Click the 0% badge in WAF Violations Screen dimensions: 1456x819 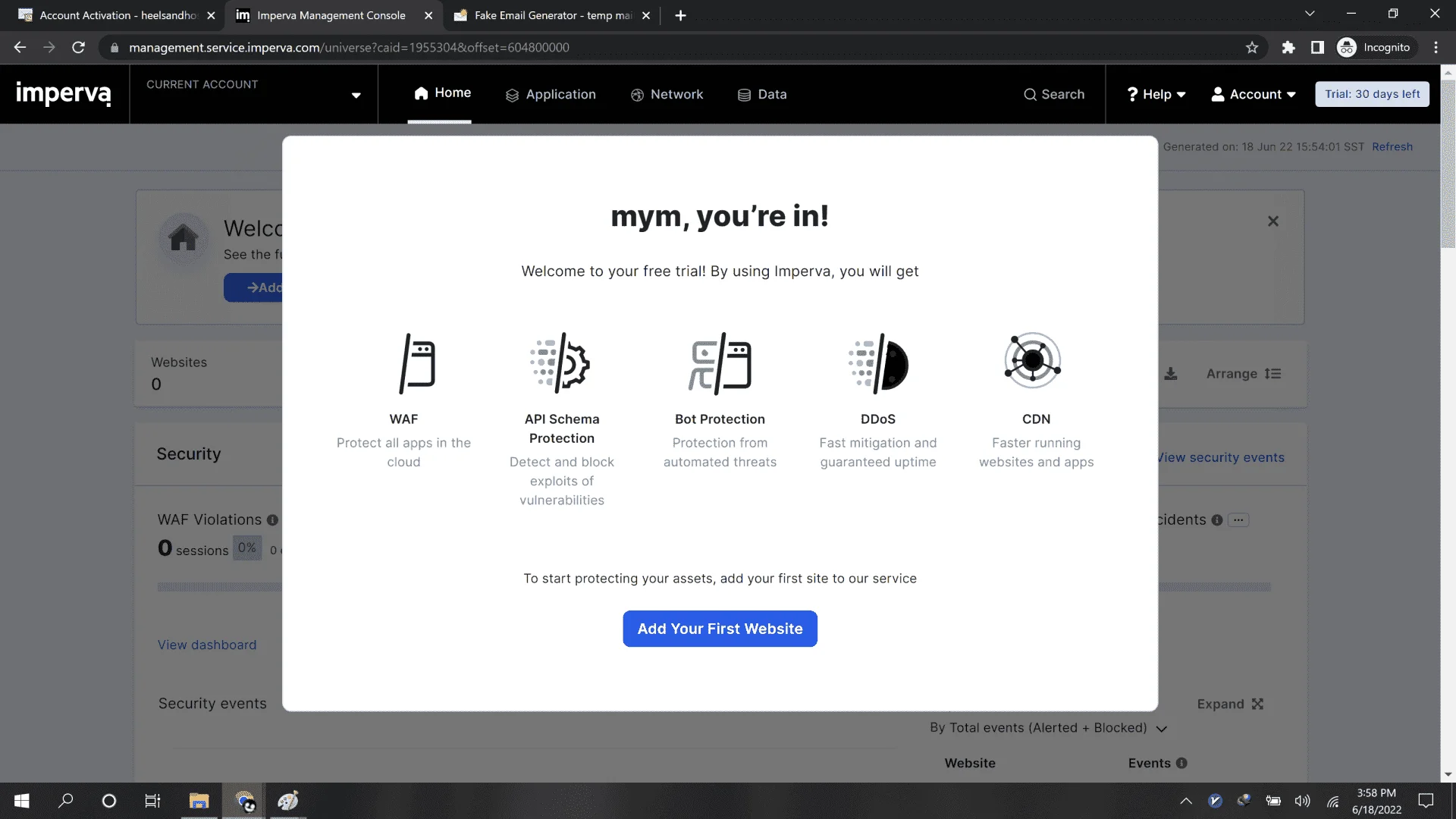[247, 548]
